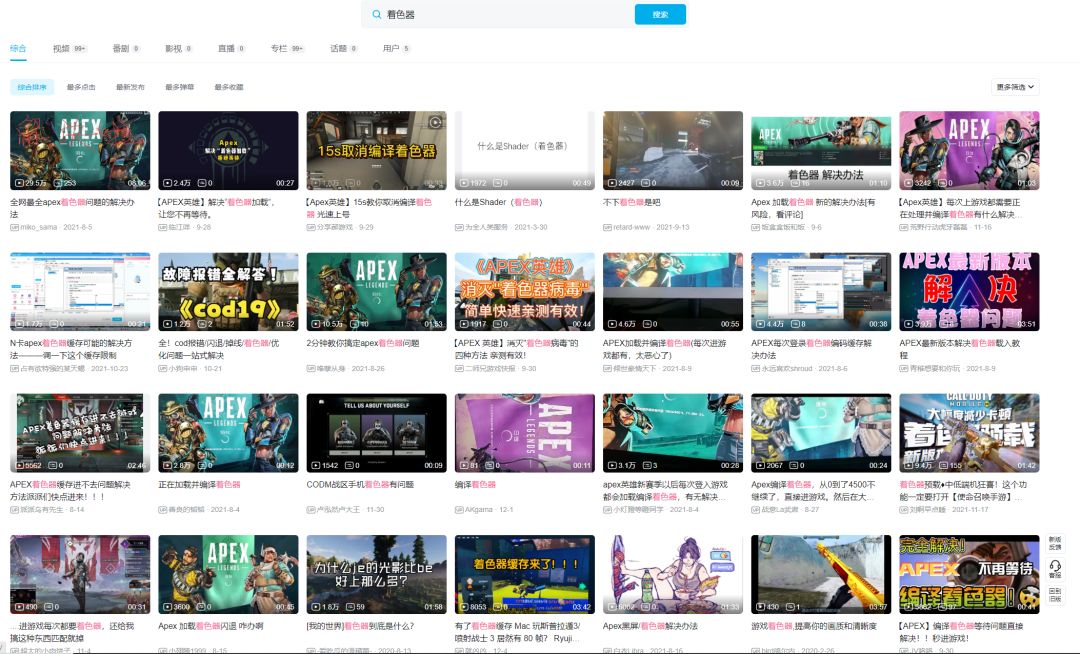Click play-count icon showing 10.5万

(316, 324)
